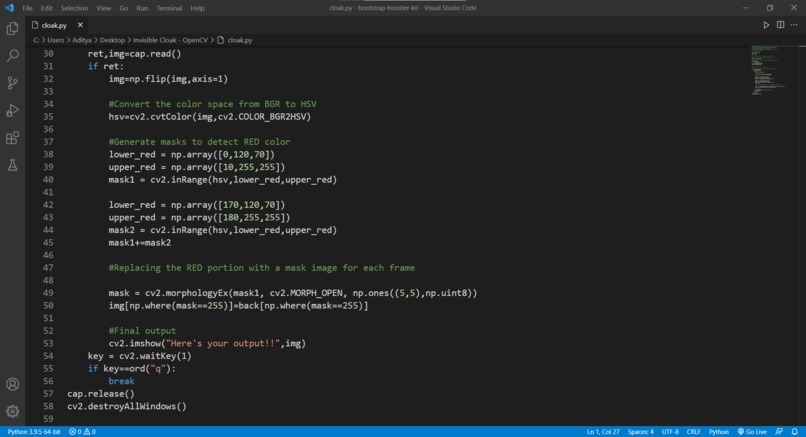Click 'mask1 = cv2.inRange' code line

(x=223, y=179)
